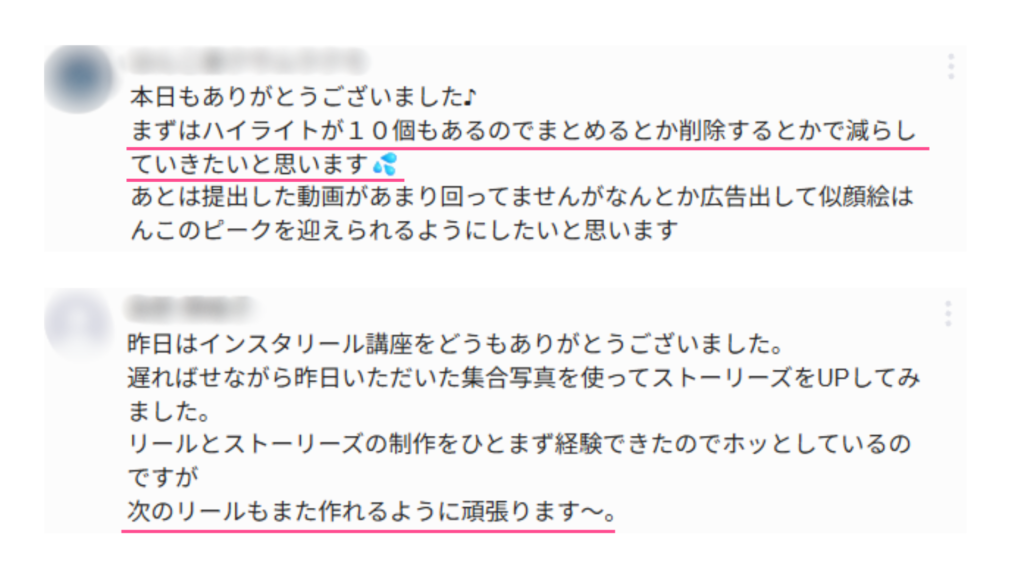The height and width of the screenshot is (576, 1024).
Task: Click the short line ました。
Action: point(169,411)
